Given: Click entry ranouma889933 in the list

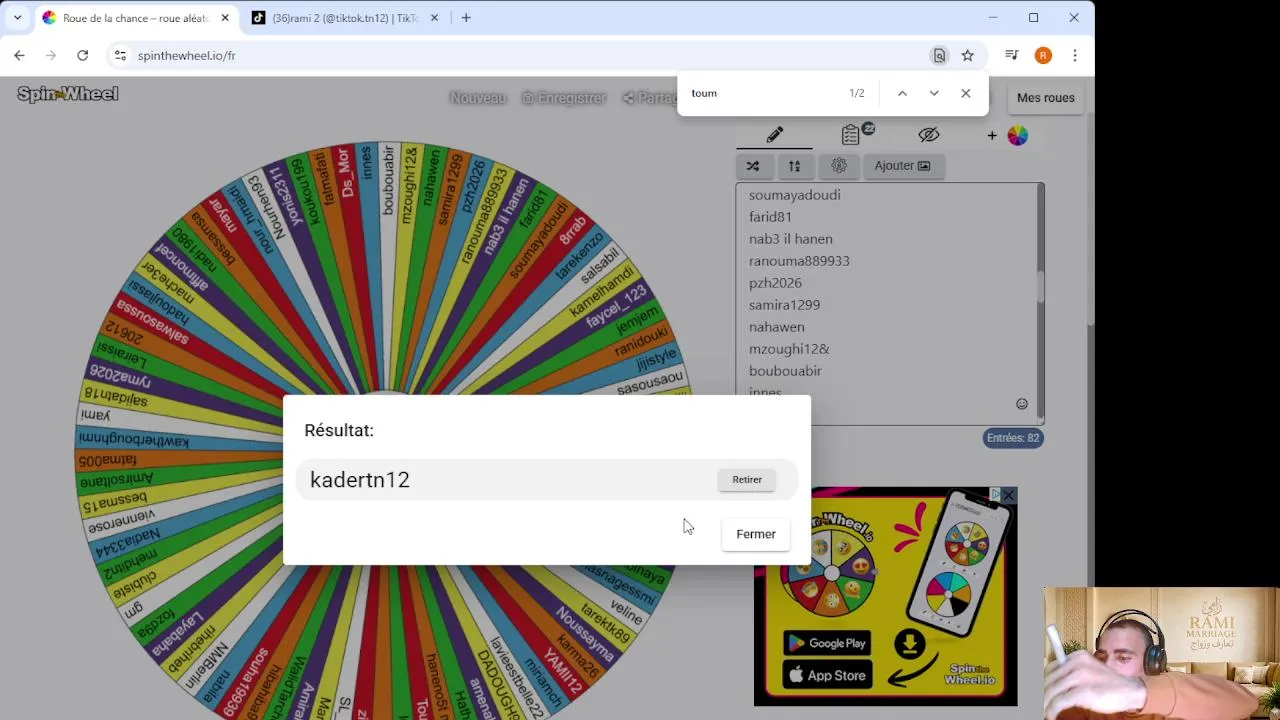Looking at the screenshot, I should click(x=799, y=261).
